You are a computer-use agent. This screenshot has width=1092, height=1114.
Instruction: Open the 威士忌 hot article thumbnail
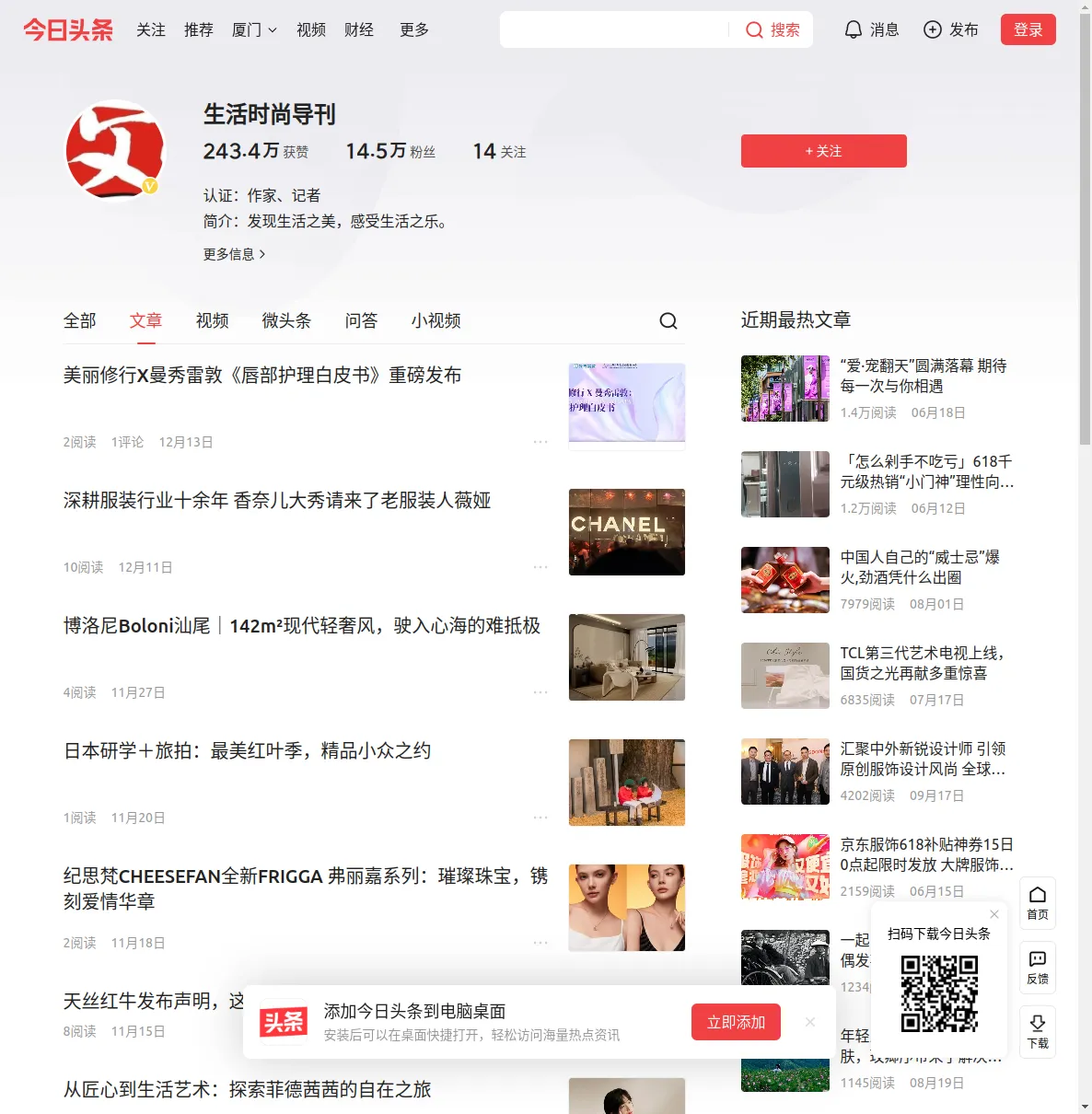(x=785, y=580)
